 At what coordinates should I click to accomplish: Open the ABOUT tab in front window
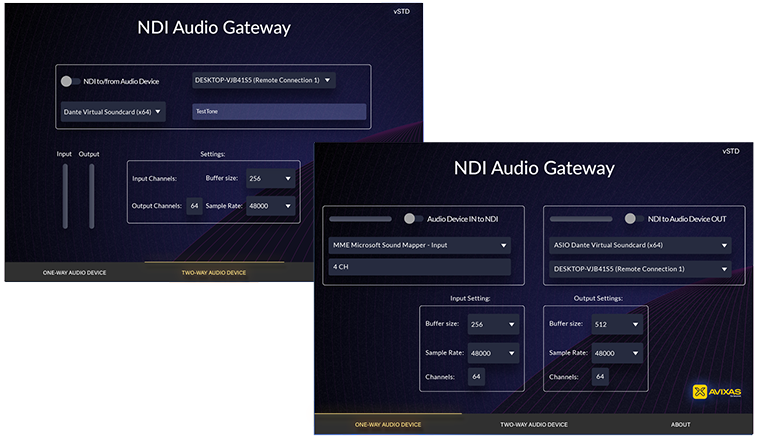click(680, 424)
